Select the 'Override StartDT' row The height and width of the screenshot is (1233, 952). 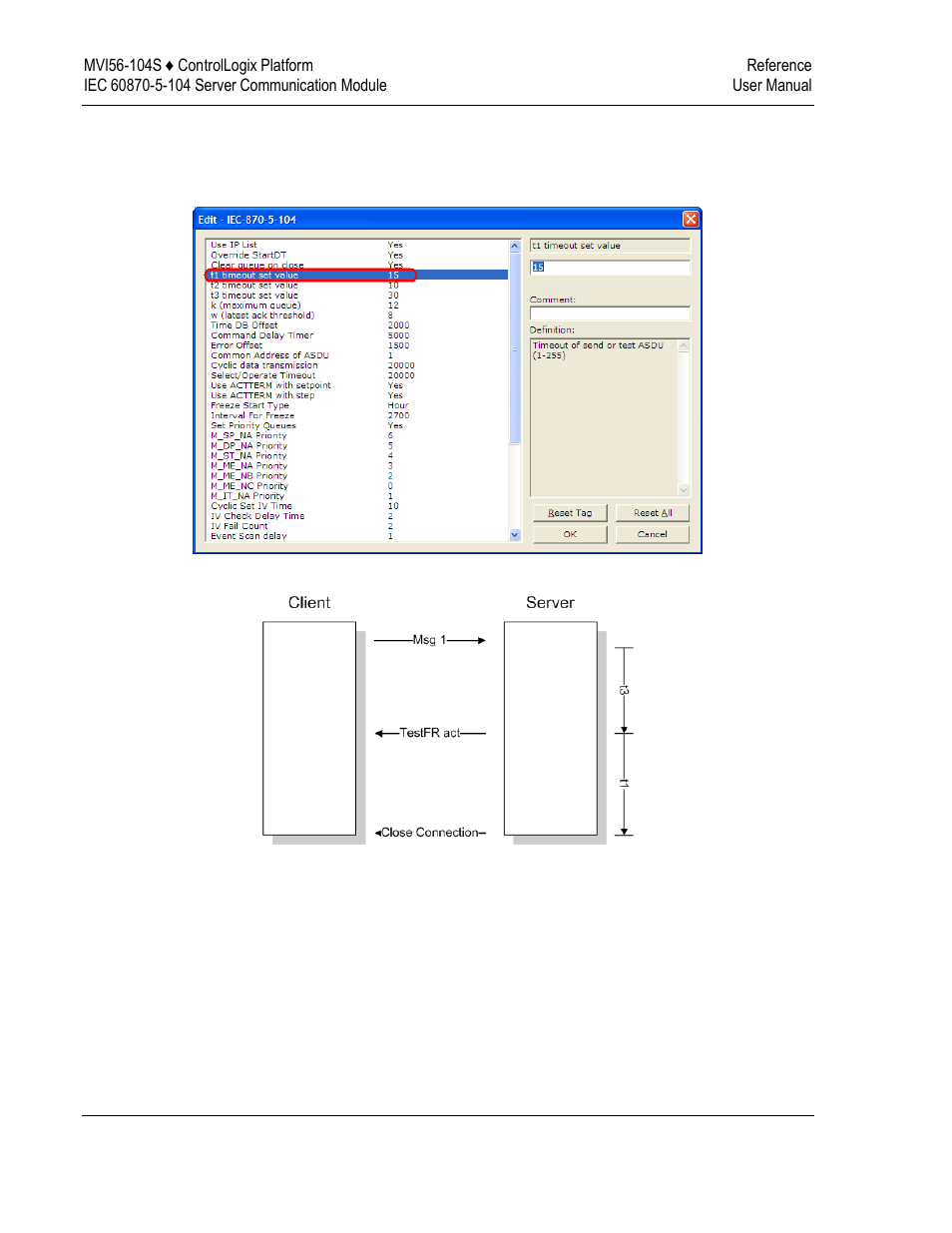pos(357,256)
